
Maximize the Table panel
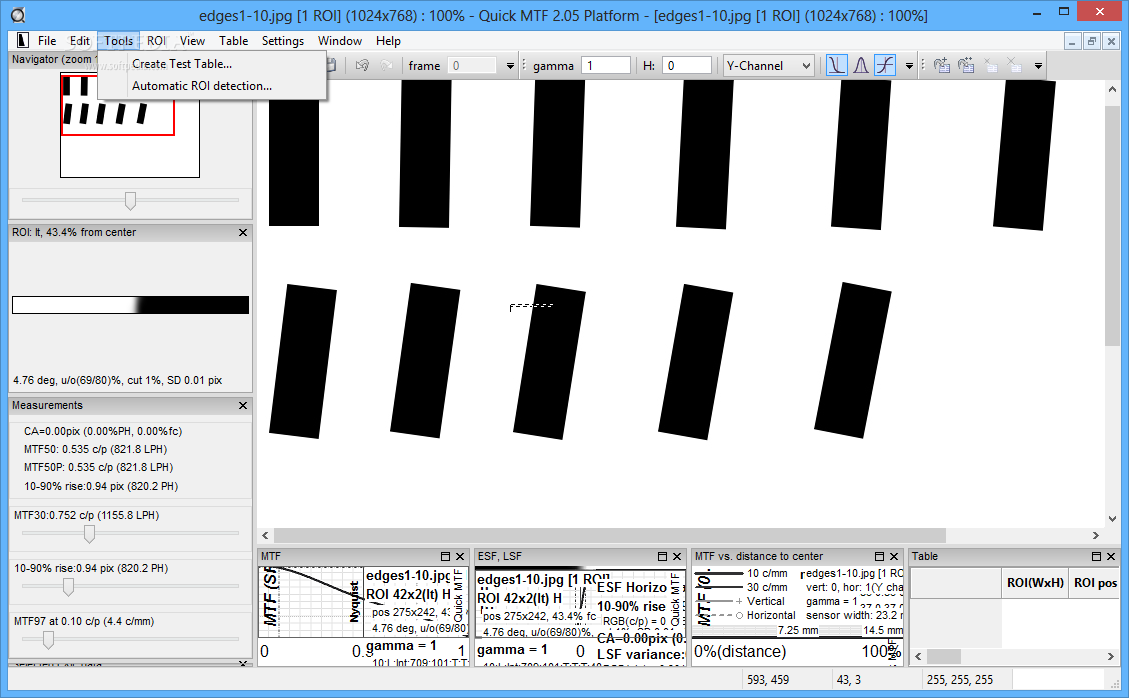click(1096, 557)
